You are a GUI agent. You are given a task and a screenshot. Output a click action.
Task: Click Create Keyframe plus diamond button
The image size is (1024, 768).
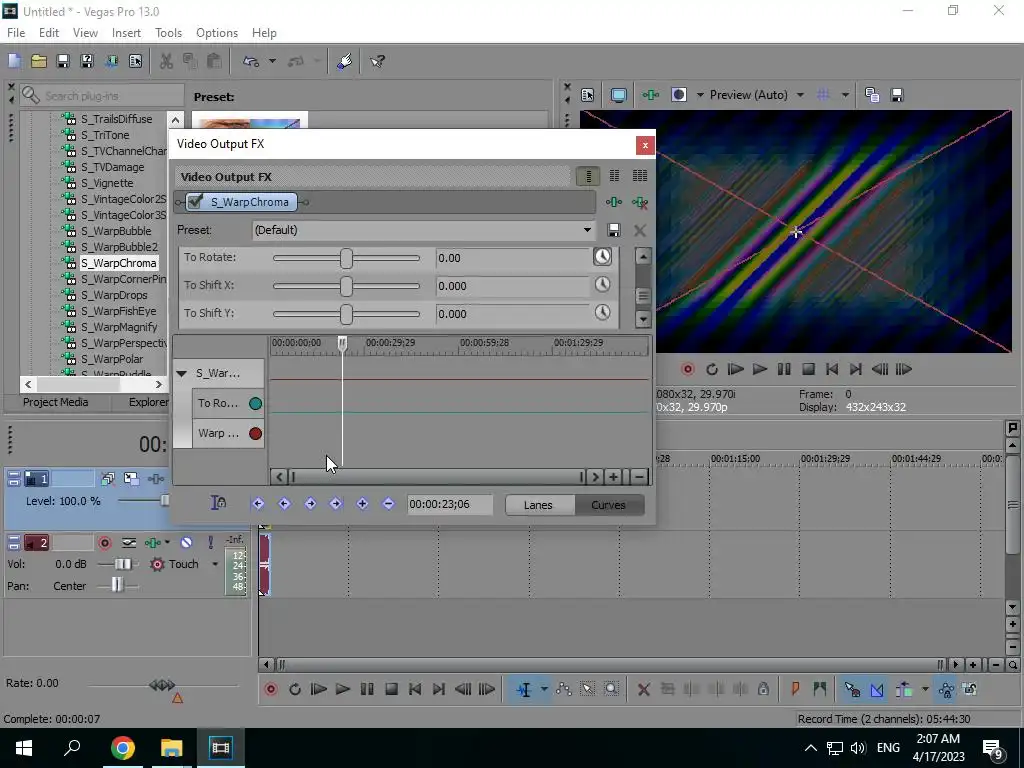(362, 504)
